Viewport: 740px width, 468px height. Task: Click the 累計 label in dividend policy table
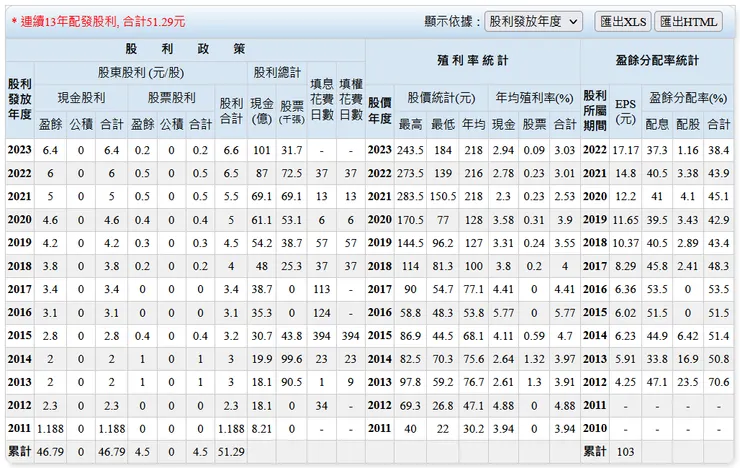(19, 451)
